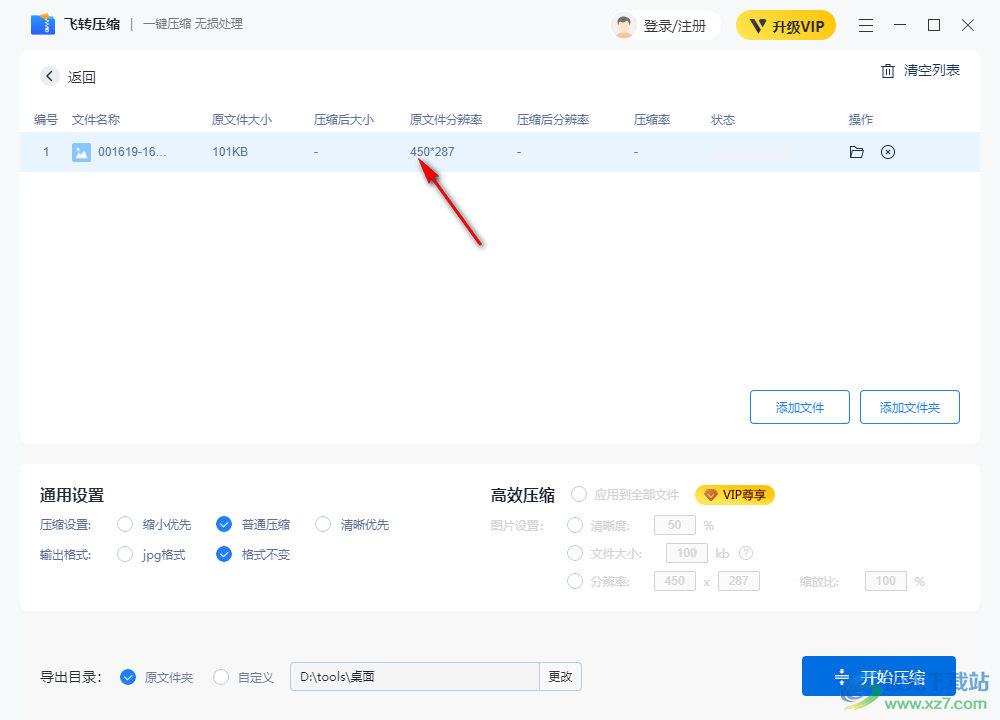Click the 飞转压缩 app logo icon
The width and height of the screenshot is (1000, 720).
coord(43,24)
